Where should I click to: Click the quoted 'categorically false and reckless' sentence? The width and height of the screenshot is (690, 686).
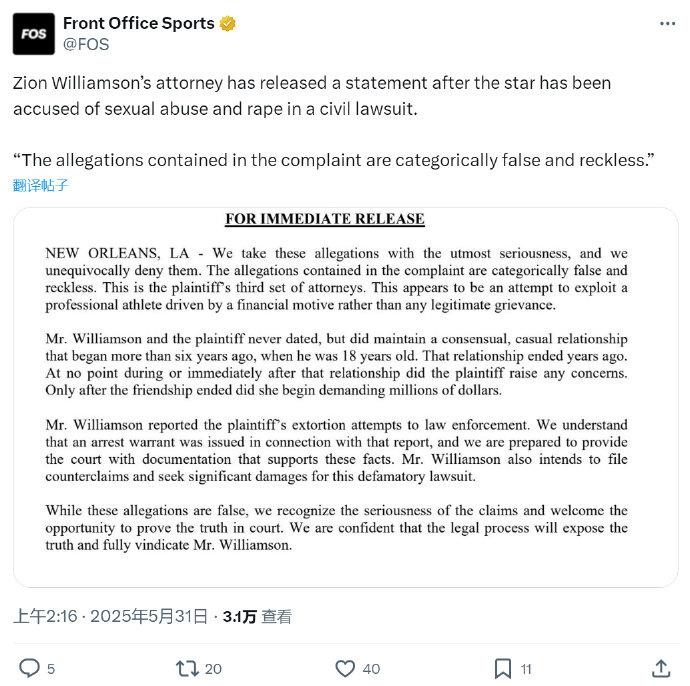[334, 160]
